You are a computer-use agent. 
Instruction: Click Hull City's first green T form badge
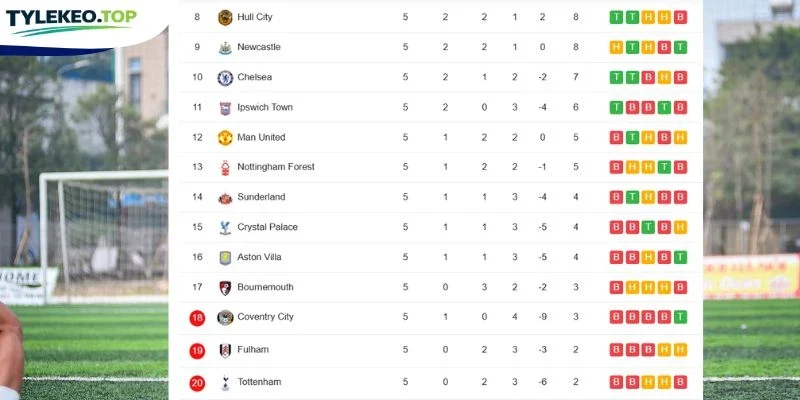[x=616, y=17]
